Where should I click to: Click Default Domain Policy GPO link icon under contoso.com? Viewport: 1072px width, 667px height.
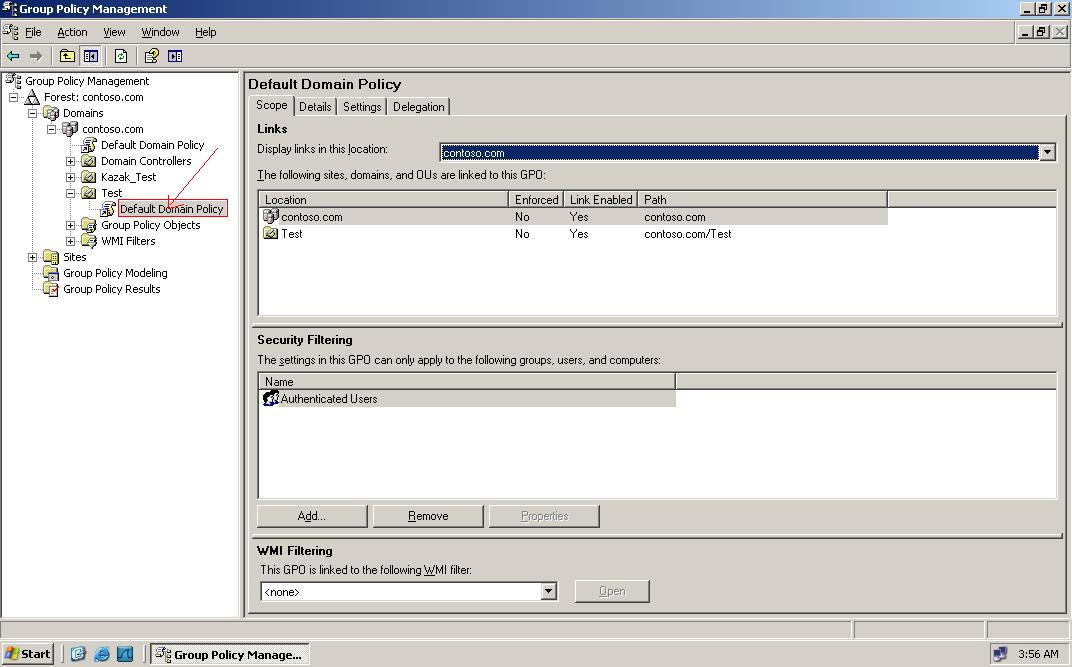point(89,145)
